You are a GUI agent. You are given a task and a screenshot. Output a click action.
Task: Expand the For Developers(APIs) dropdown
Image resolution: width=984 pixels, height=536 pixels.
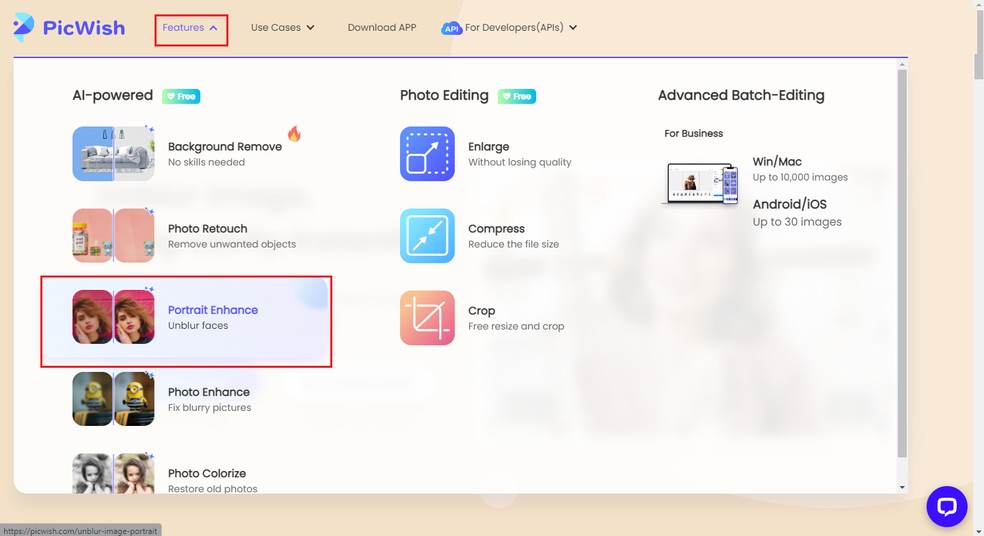point(520,28)
